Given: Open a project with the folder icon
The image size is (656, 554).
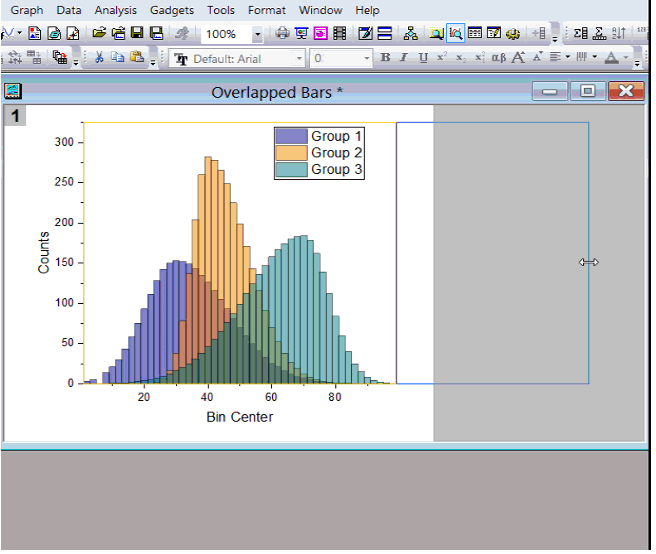Looking at the screenshot, I should click(99, 33).
